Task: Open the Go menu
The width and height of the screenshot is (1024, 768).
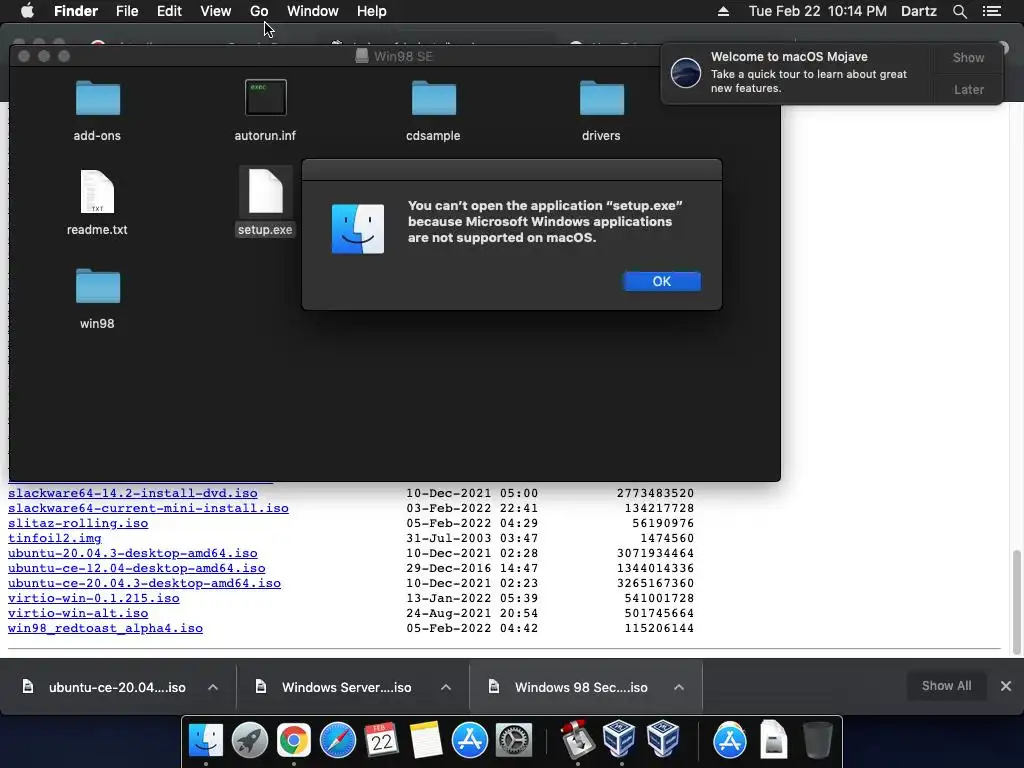Action: pyautogui.click(x=259, y=11)
